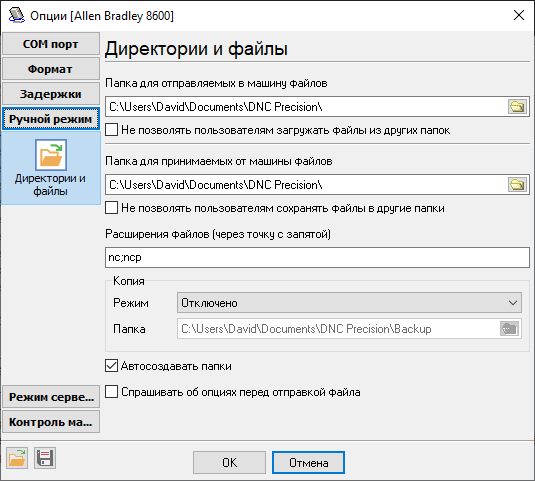Open the COM порт section
The height and width of the screenshot is (481, 535).
pos(51,44)
